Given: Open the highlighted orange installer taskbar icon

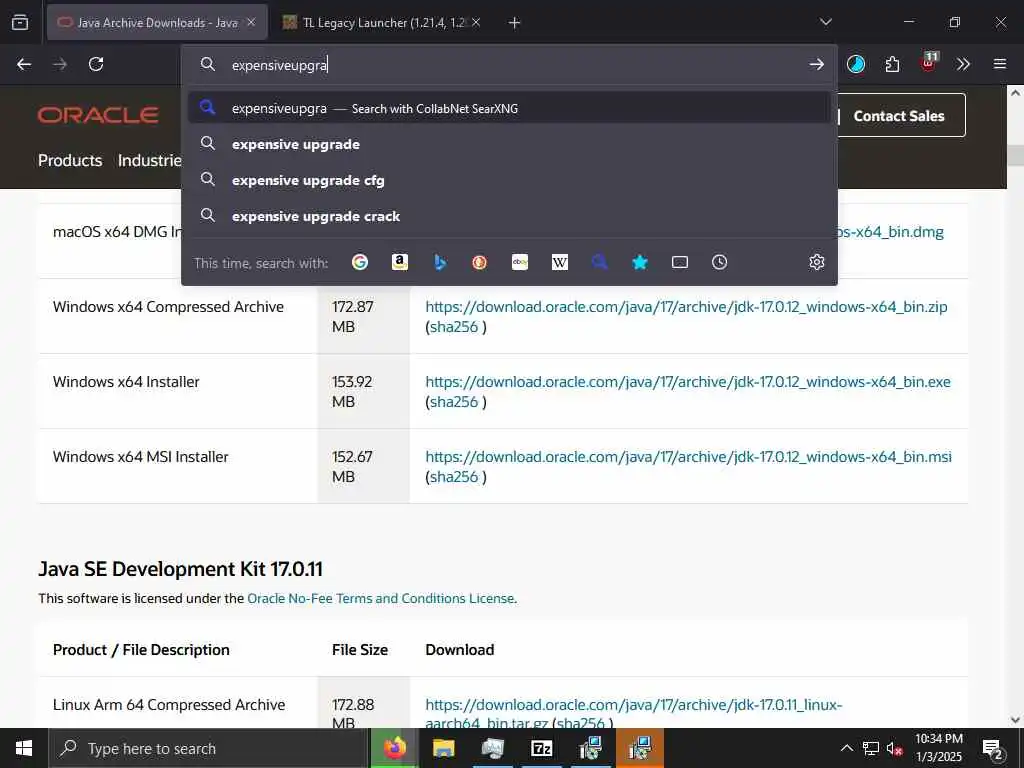Looking at the screenshot, I should pyautogui.click(x=640, y=748).
